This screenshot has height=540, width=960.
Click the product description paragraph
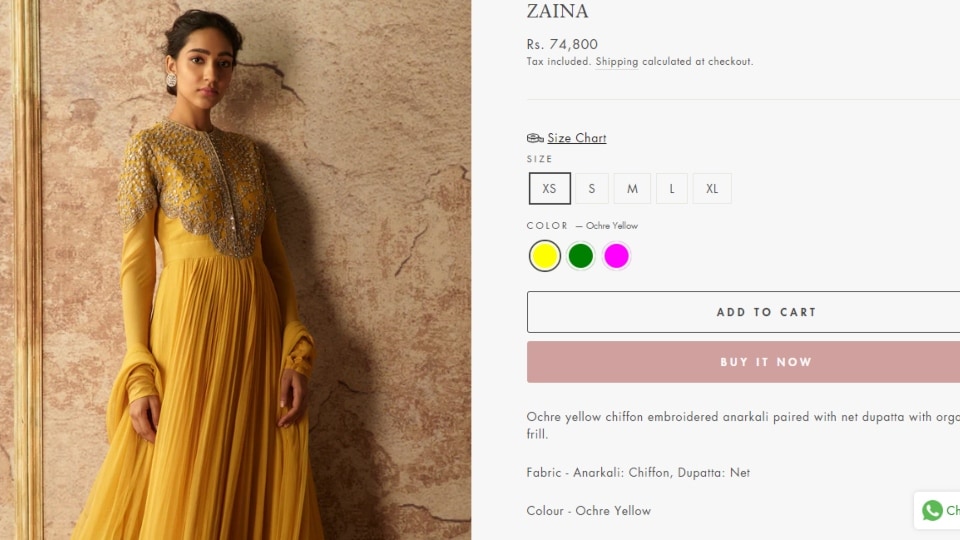tap(743, 425)
